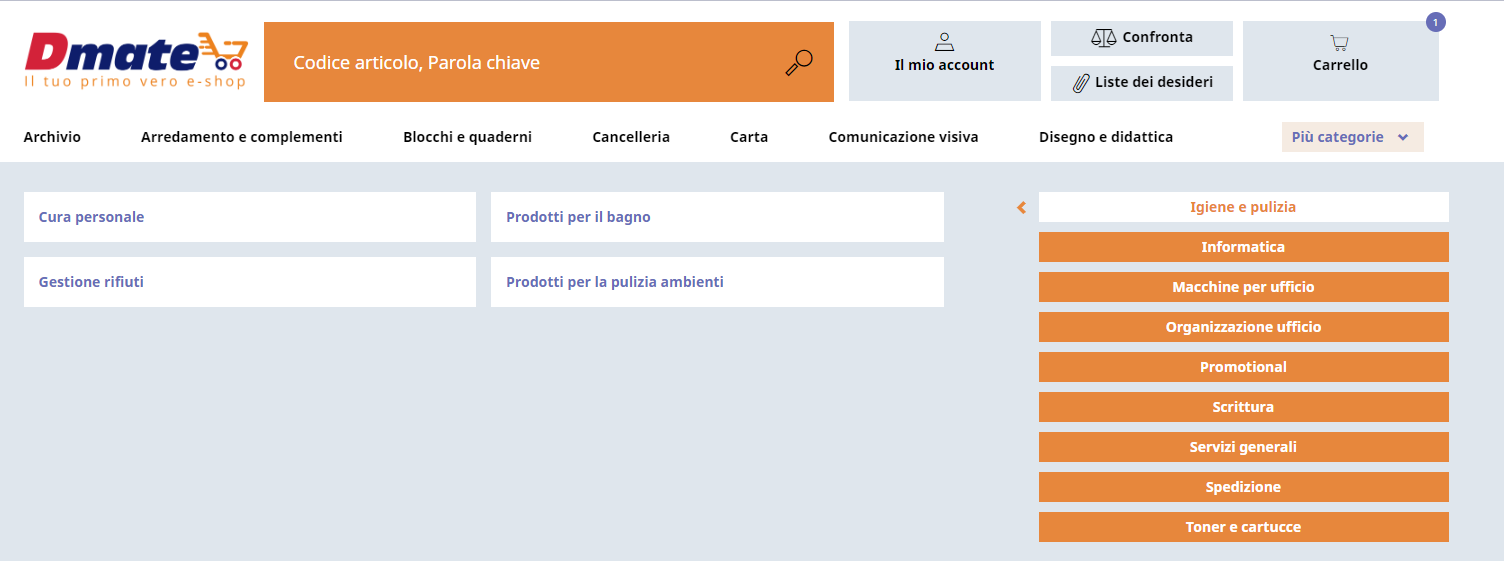Select the Informatica category button
1504x561 pixels.
tap(1243, 247)
